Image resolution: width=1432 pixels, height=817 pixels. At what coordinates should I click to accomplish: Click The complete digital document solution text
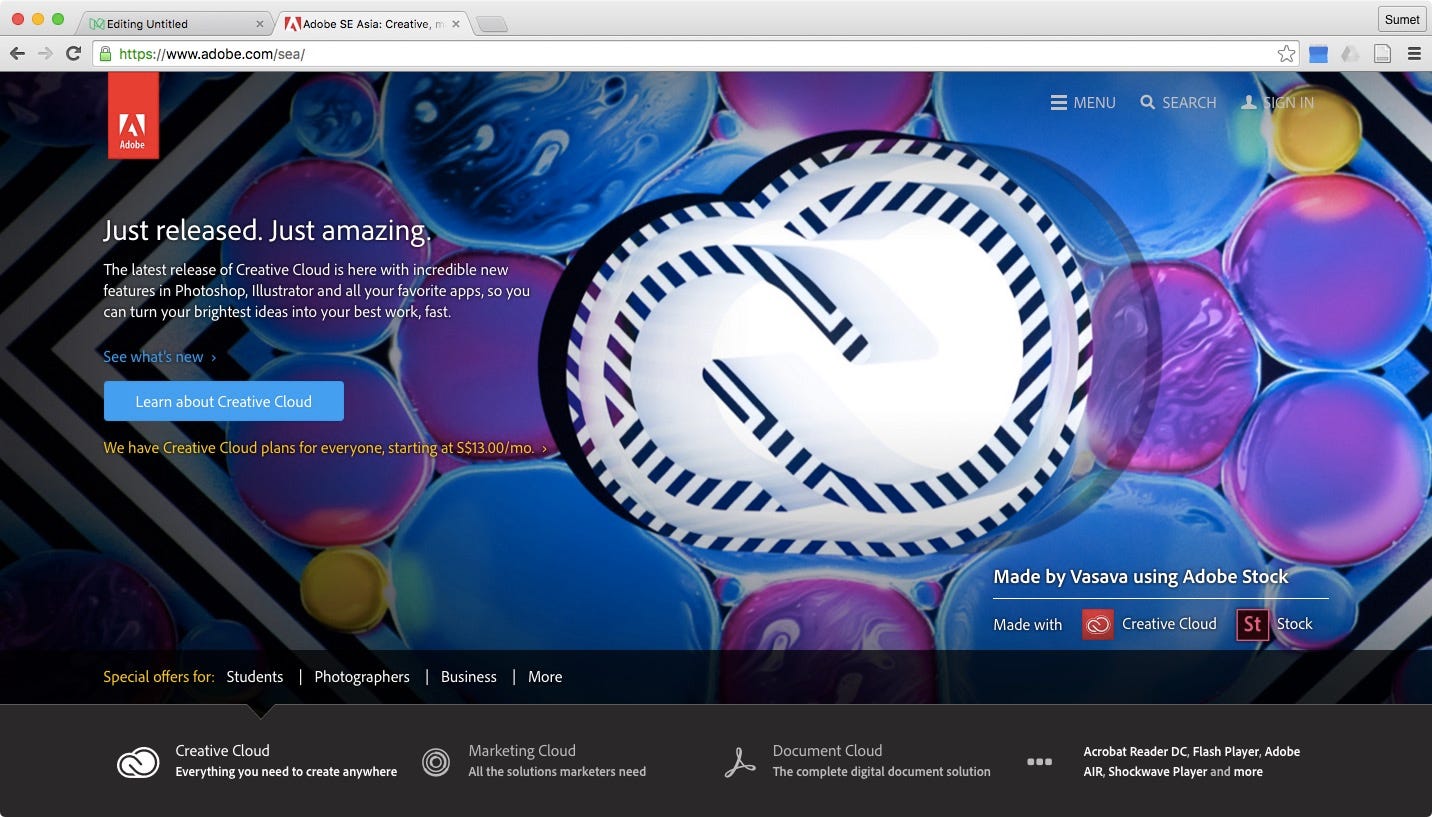(881, 772)
